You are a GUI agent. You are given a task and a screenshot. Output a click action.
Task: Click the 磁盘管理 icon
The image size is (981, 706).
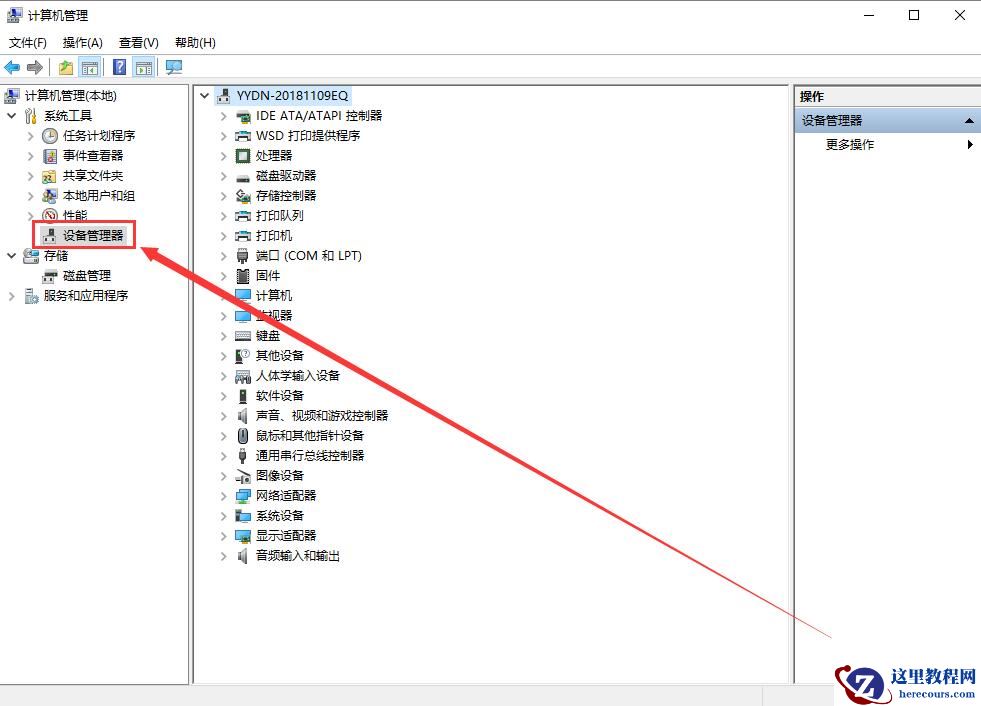pyautogui.click(x=49, y=276)
